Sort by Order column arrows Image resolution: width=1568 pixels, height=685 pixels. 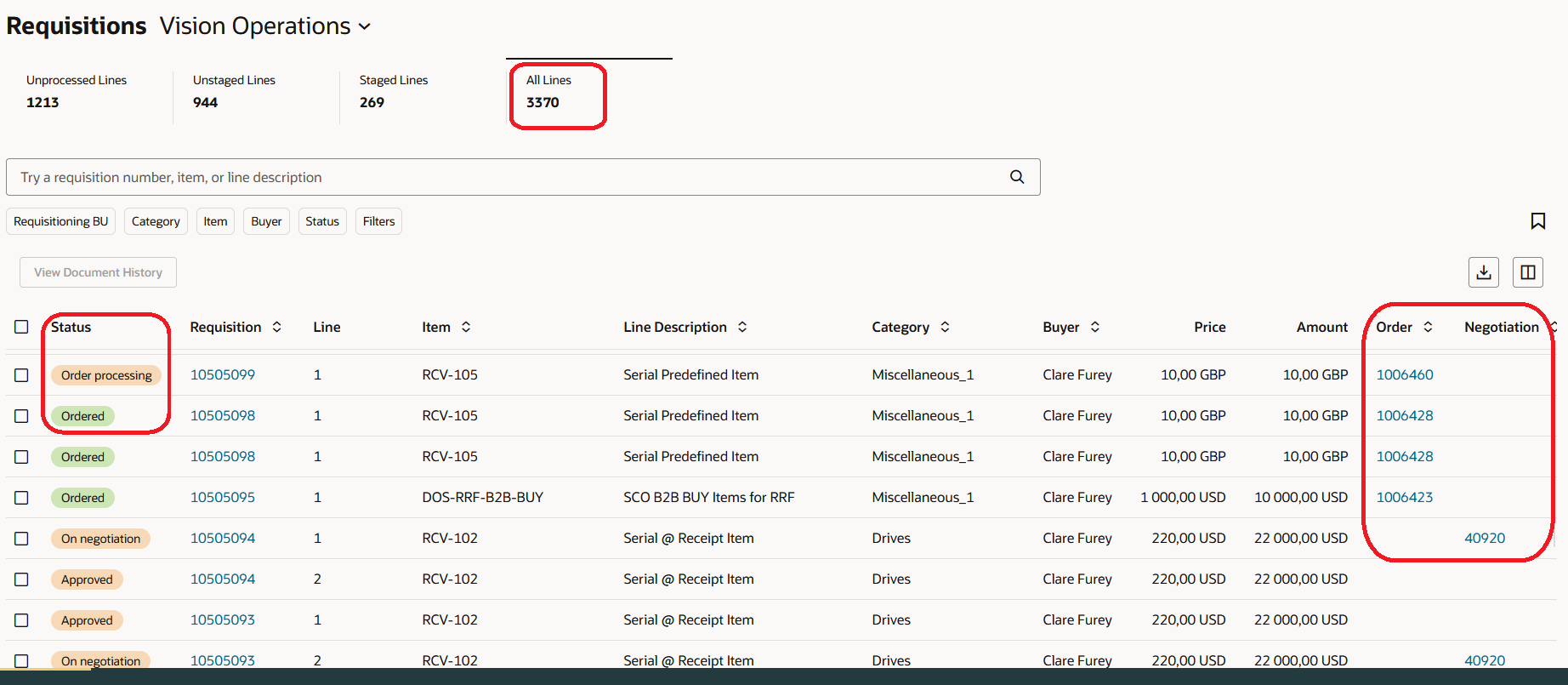point(1428,327)
